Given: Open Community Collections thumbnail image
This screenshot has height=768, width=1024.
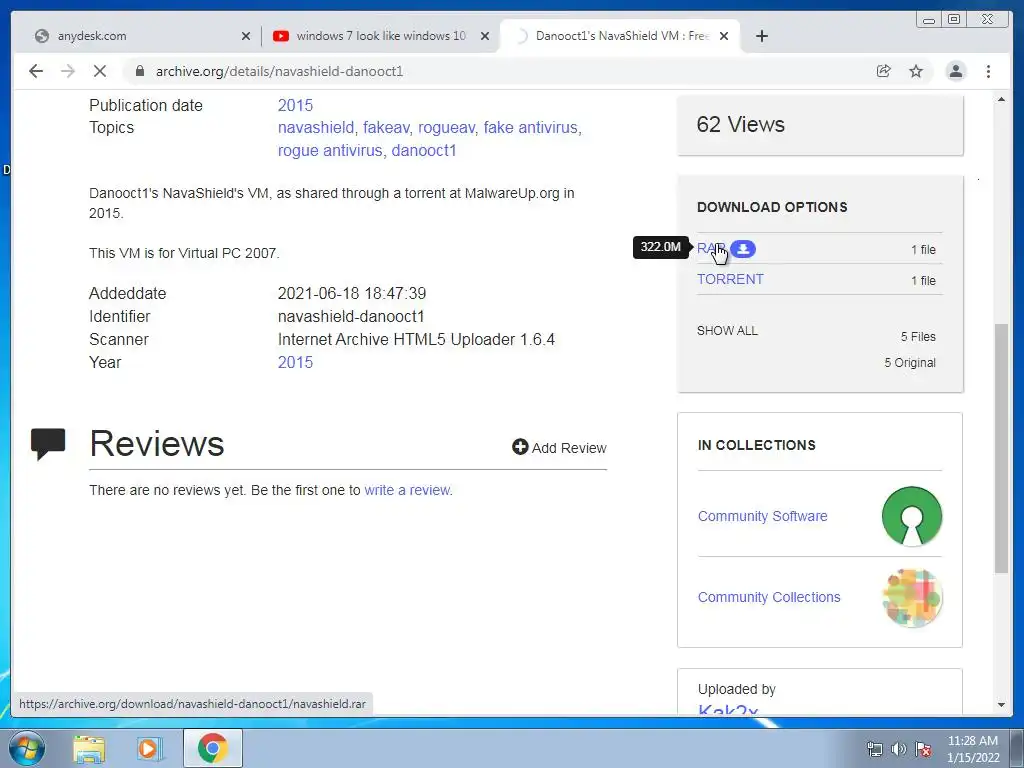Looking at the screenshot, I should (912, 598).
